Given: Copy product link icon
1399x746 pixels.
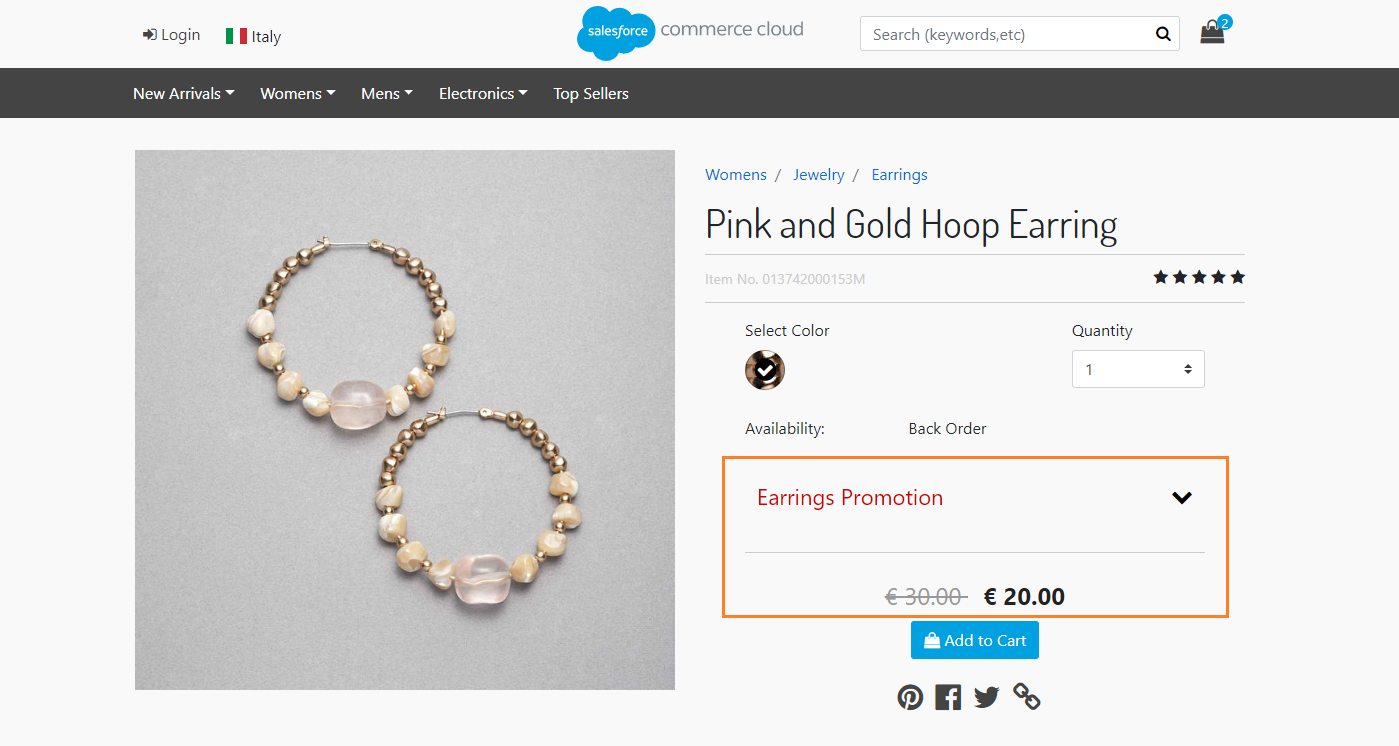Looking at the screenshot, I should coord(1027,697).
